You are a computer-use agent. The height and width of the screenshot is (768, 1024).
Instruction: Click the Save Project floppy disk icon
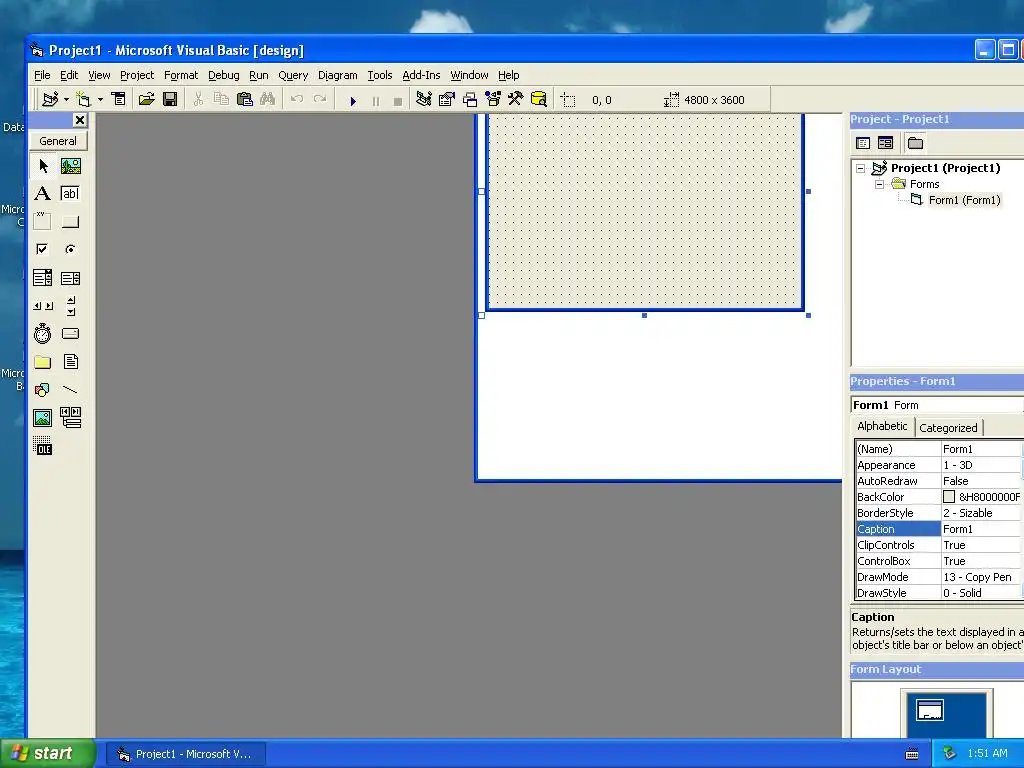[170, 99]
